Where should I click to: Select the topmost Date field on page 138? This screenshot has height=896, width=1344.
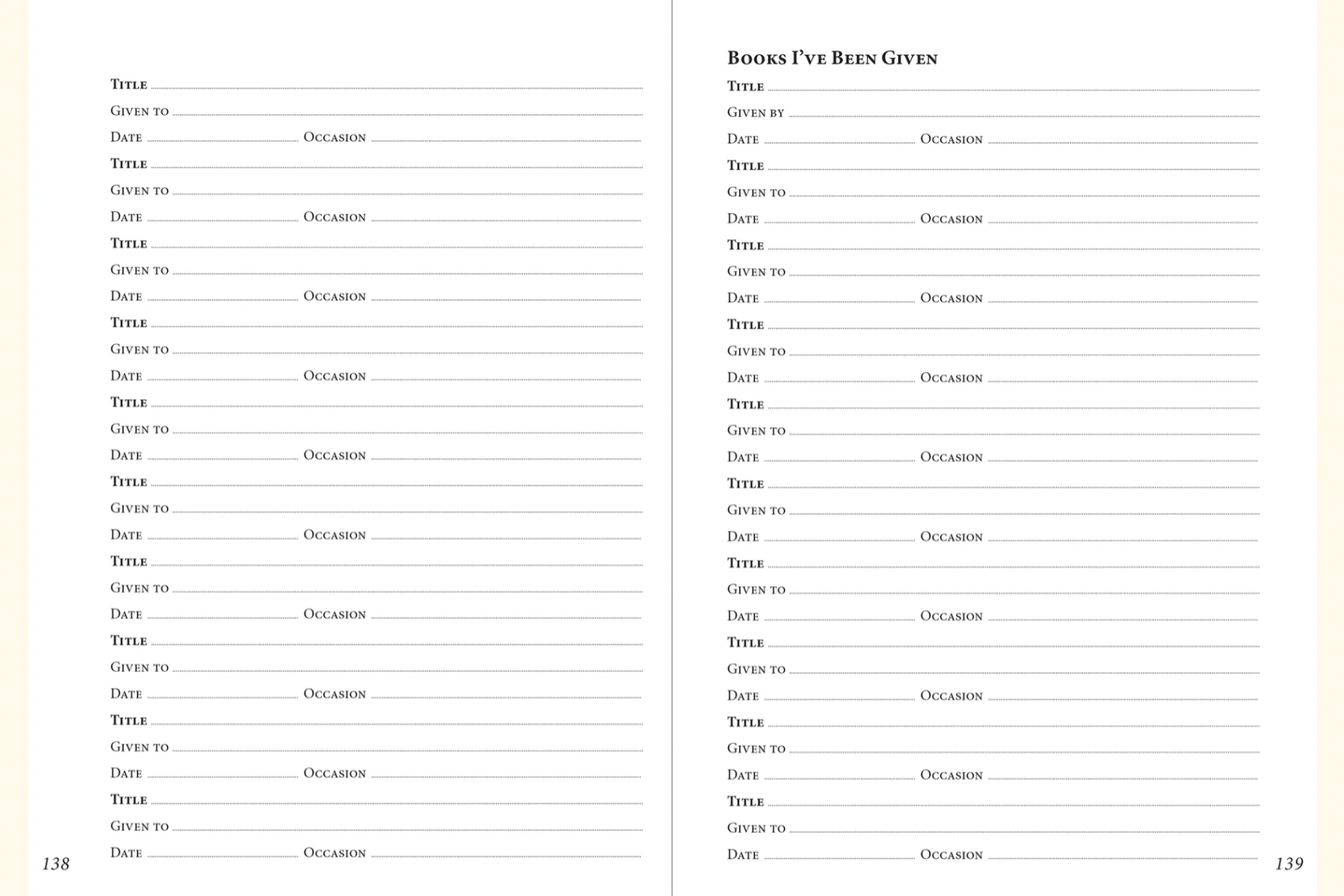pos(222,137)
